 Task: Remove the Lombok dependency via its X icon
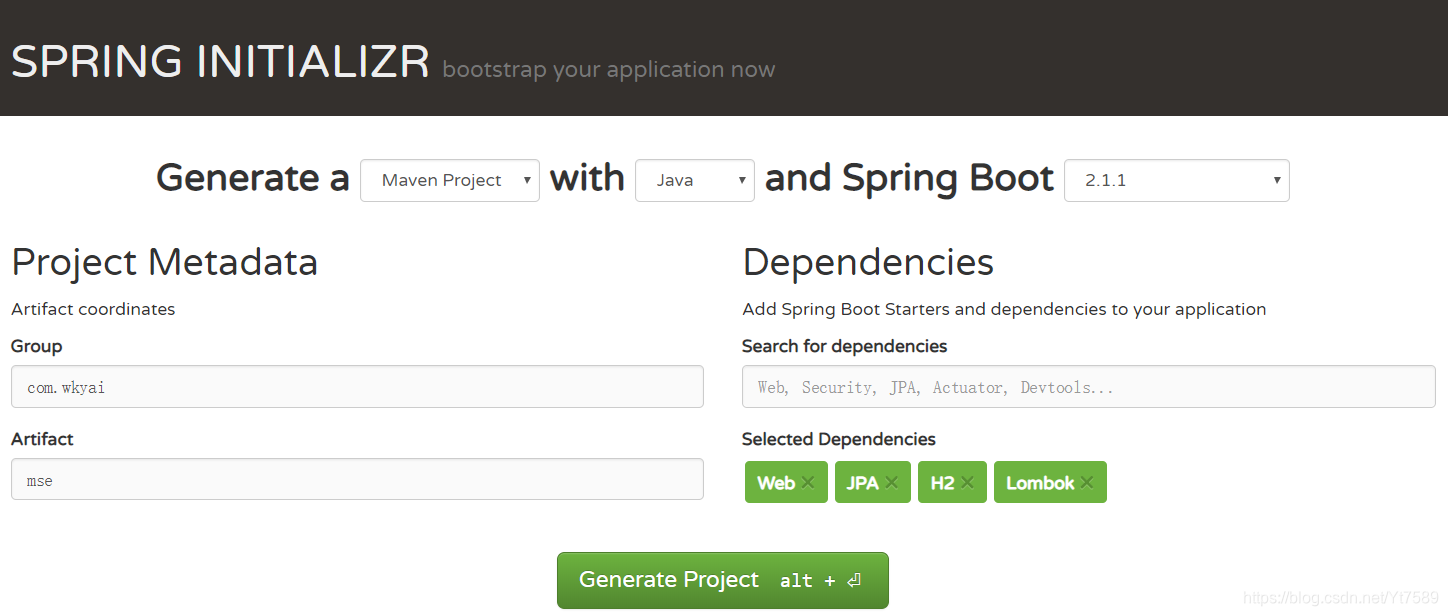pyautogui.click(x=1087, y=483)
